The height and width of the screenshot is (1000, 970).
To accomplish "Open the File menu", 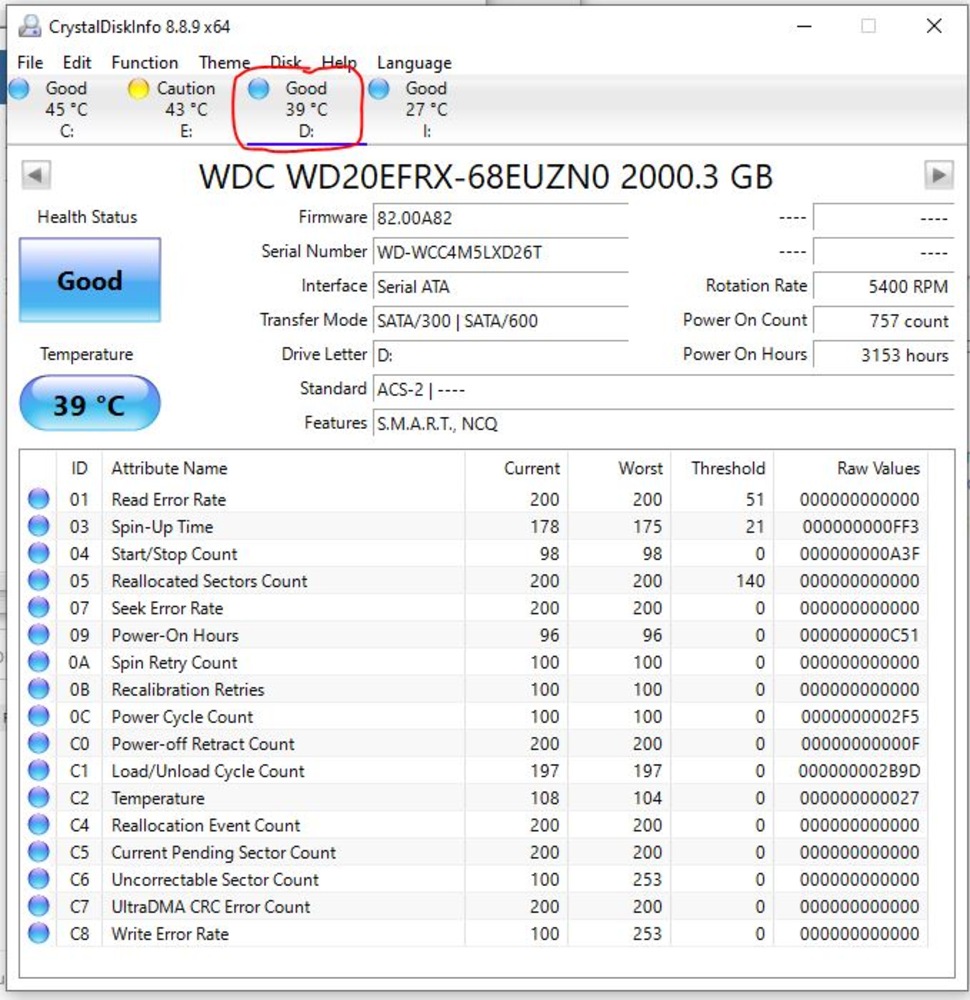I will click(30, 63).
